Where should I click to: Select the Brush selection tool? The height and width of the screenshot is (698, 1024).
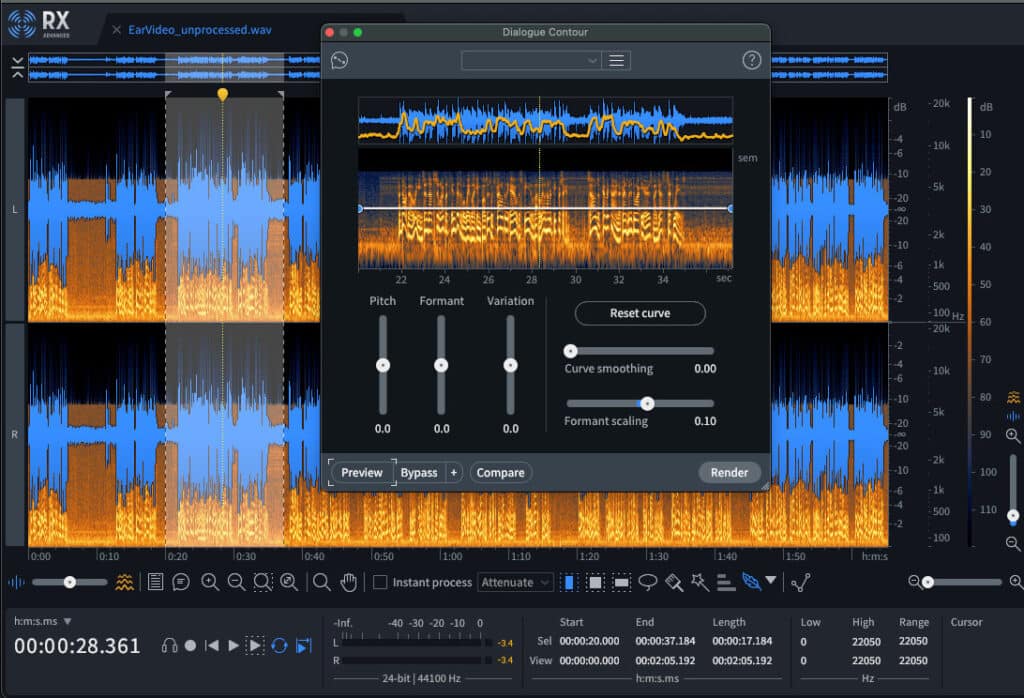(675, 582)
